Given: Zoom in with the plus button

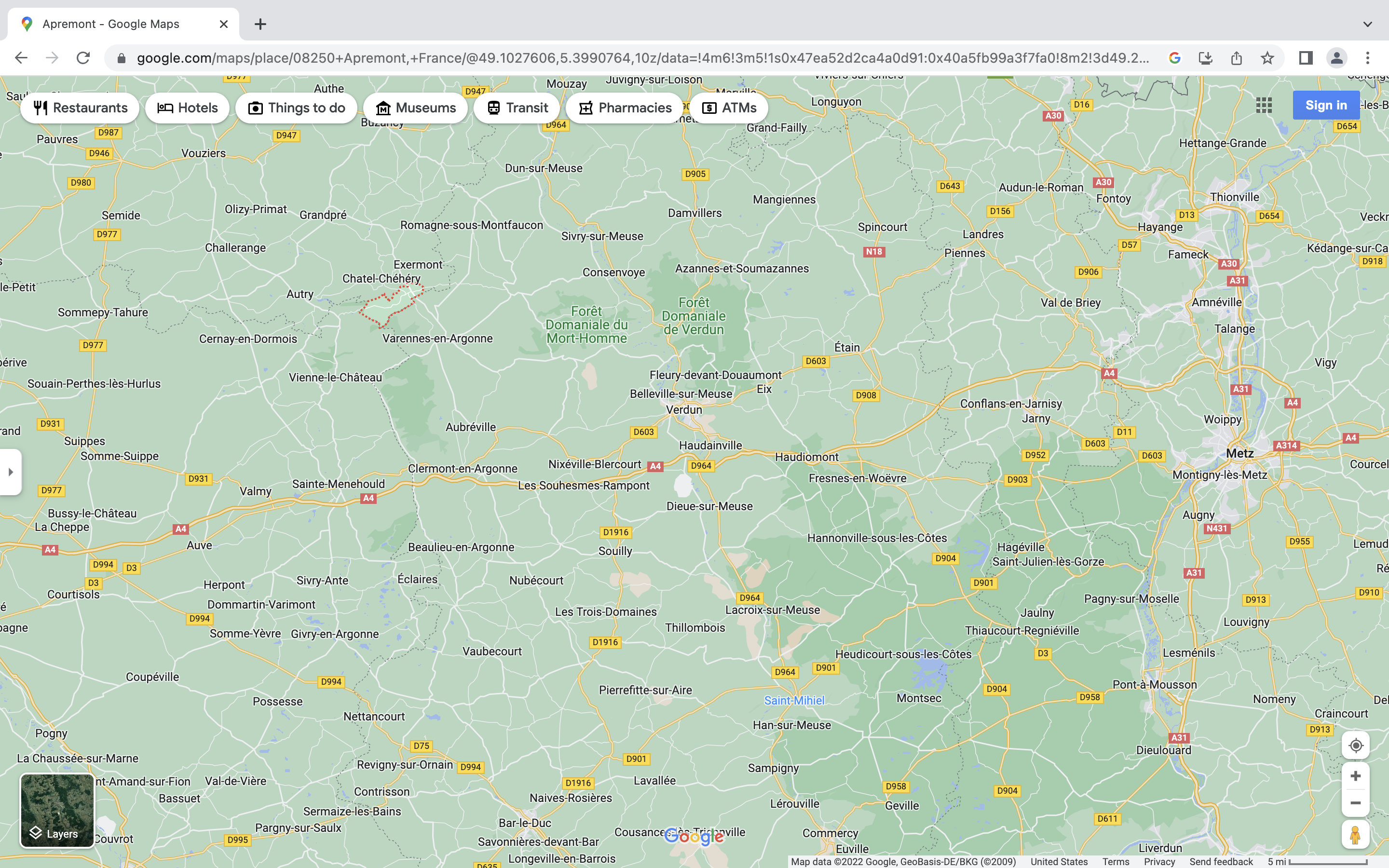Looking at the screenshot, I should click(x=1355, y=776).
